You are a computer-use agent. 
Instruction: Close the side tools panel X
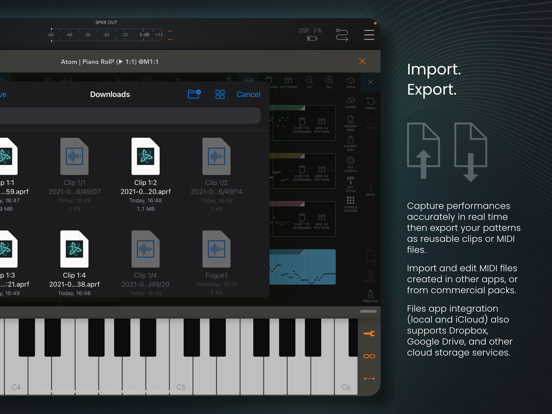pyautogui.click(x=370, y=82)
